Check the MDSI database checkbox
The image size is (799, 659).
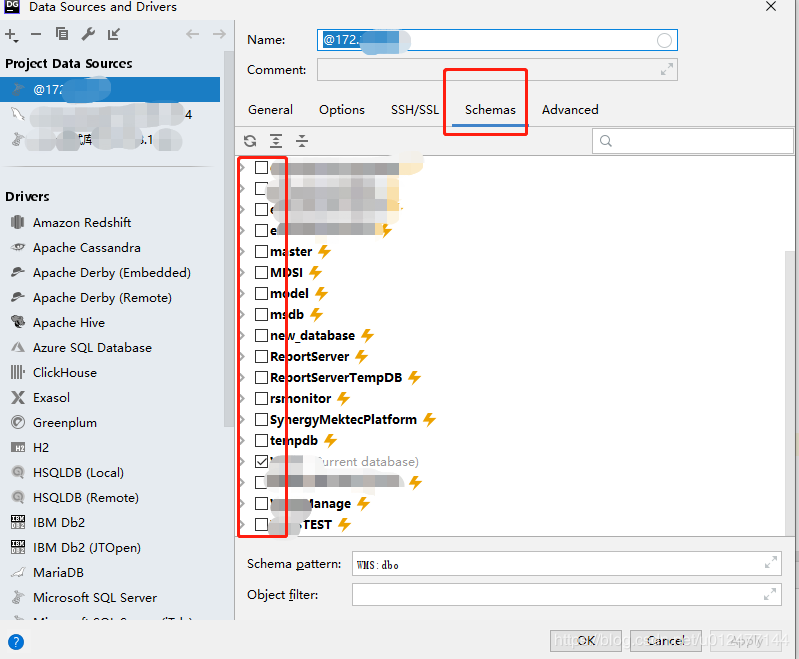click(x=261, y=272)
